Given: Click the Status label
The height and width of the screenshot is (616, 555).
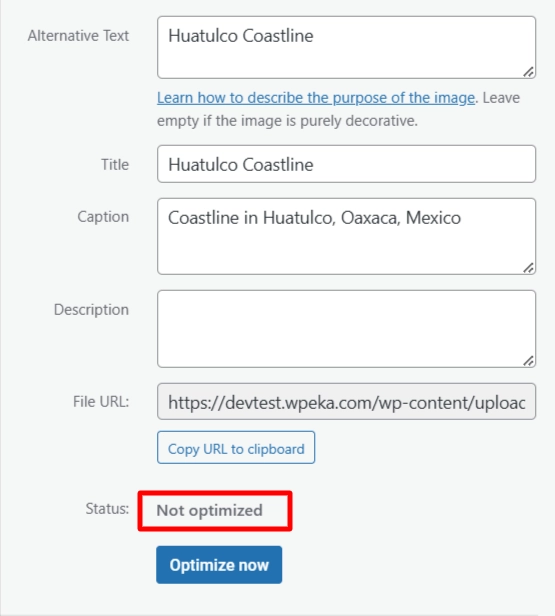Looking at the screenshot, I should point(107,509).
